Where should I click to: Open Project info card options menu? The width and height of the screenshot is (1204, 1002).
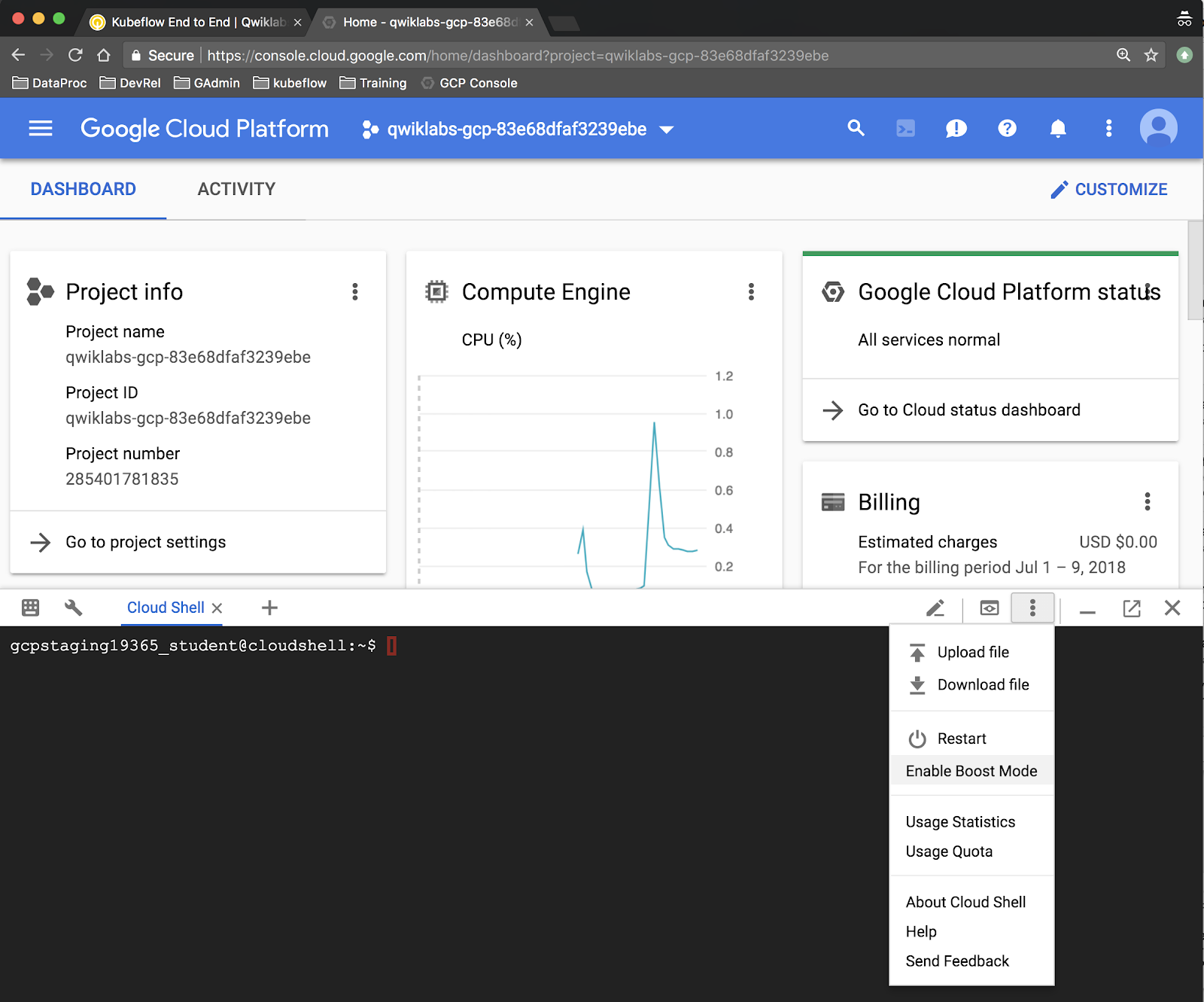(355, 292)
